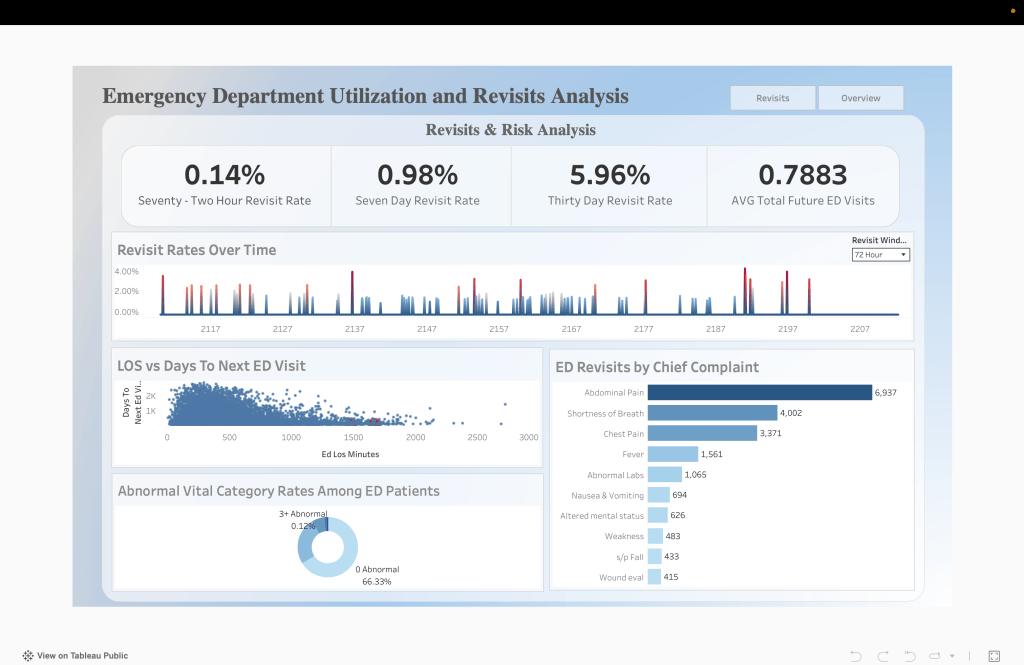
Task: Click the Redo arrow icon
Action: tap(881, 656)
